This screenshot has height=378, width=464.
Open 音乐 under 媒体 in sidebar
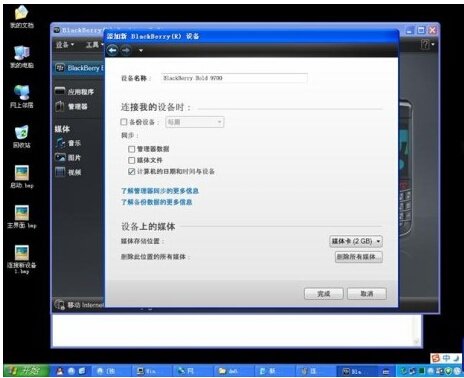click(68, 143)
